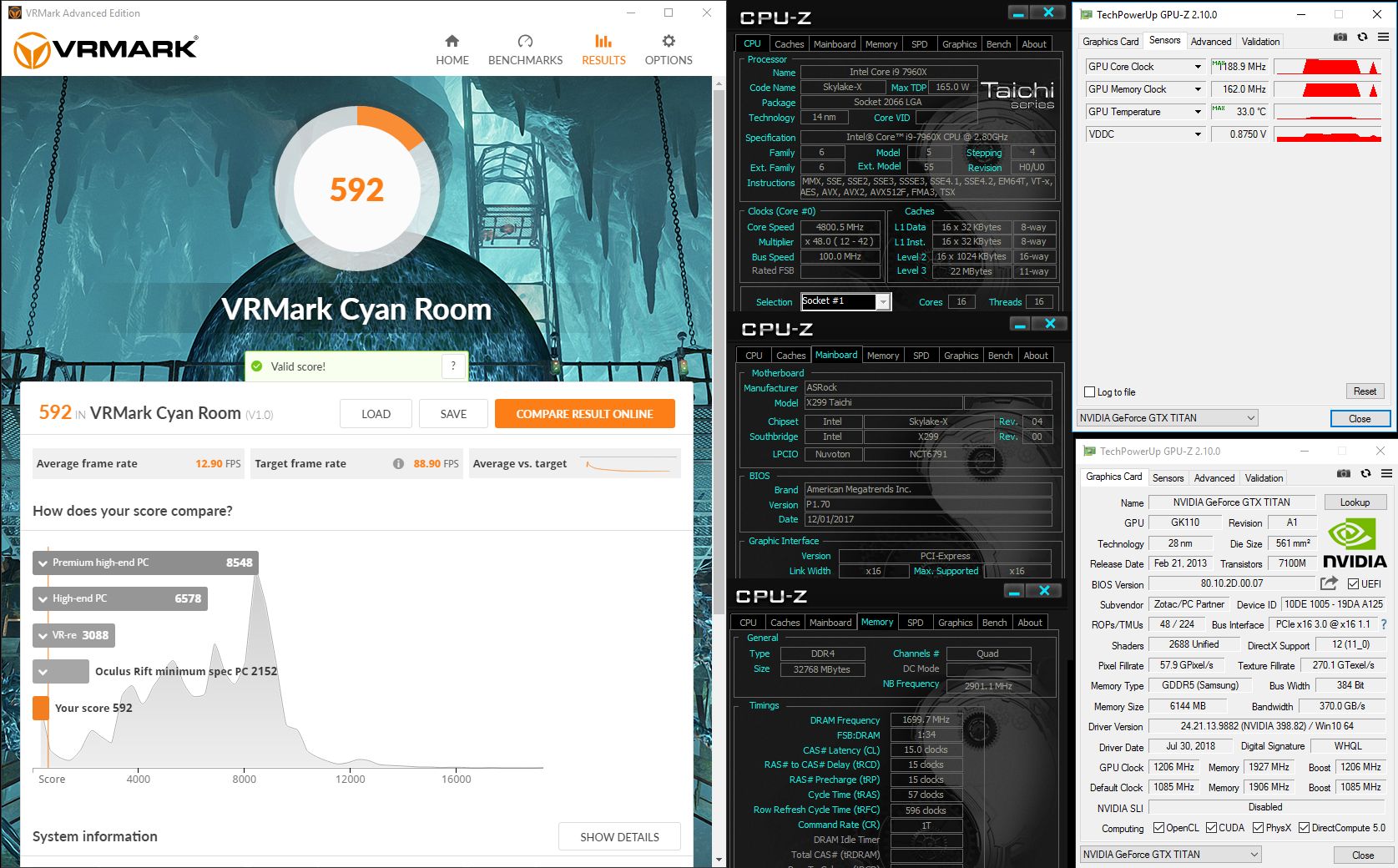The width and height of the screenshot is (1398, 868).
Task: Switch to Advanced tab in GPU-Z Sensors window
Action: 1210,42
